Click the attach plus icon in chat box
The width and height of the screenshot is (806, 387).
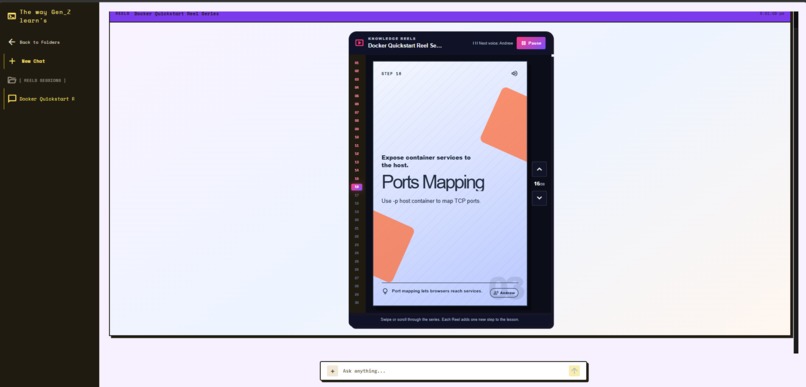click(x=333, y=371)
